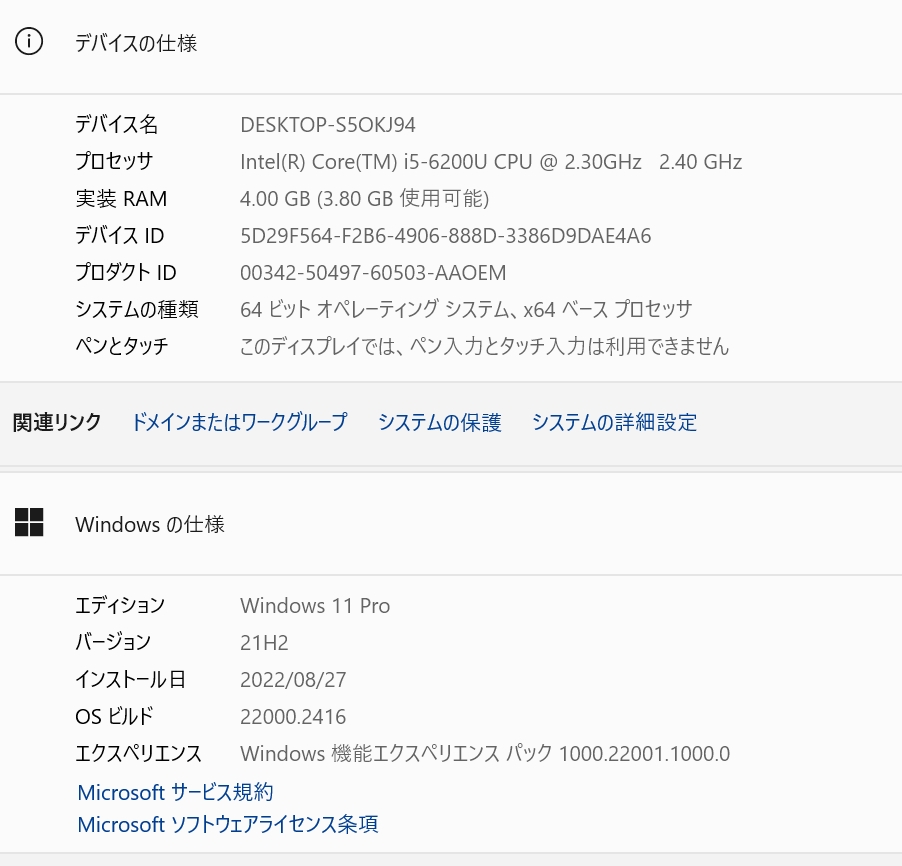
Task: Open the システムの保護 link
Action: coord(439,422)
